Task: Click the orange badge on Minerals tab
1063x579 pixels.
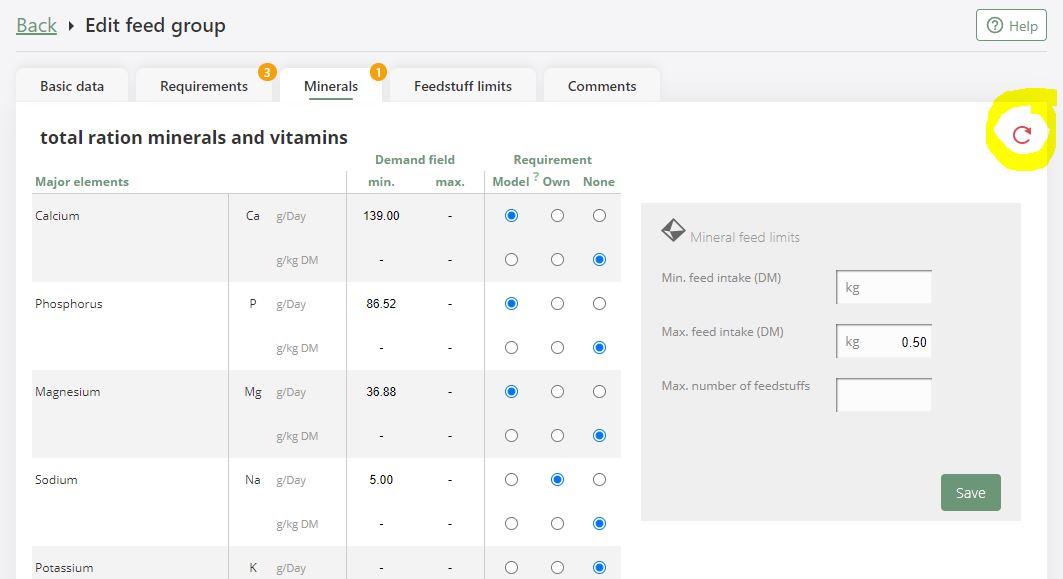Action: click(x=378, y=72)
